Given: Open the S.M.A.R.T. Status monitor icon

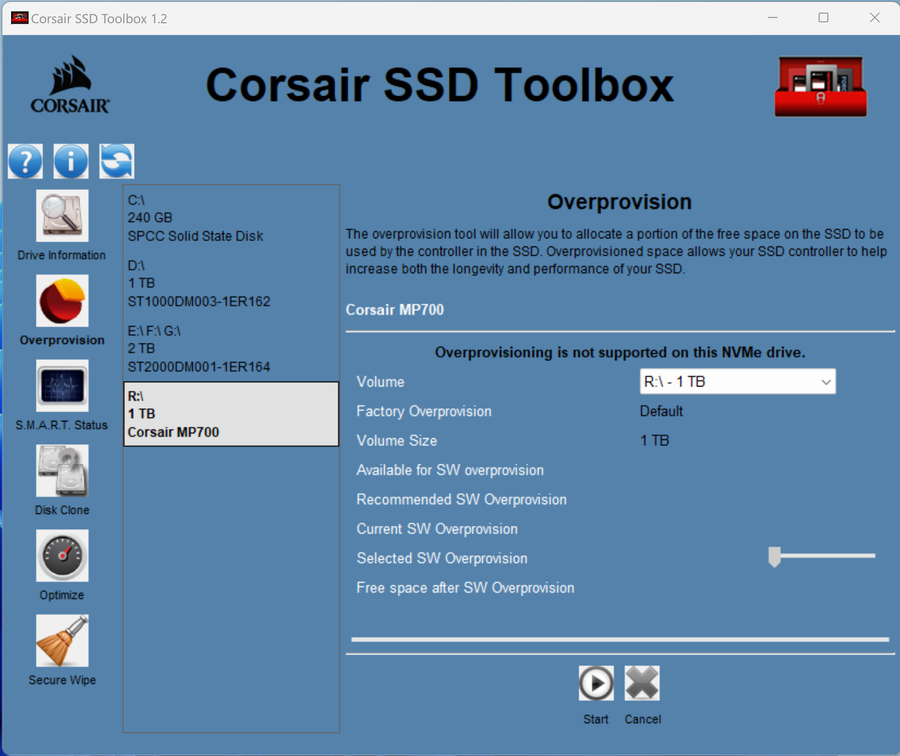Looking at the screenshot, I should 62,386.
